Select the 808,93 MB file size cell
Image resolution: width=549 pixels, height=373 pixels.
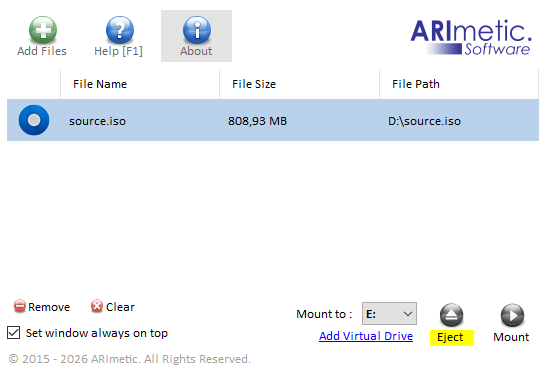click(258, 121)
